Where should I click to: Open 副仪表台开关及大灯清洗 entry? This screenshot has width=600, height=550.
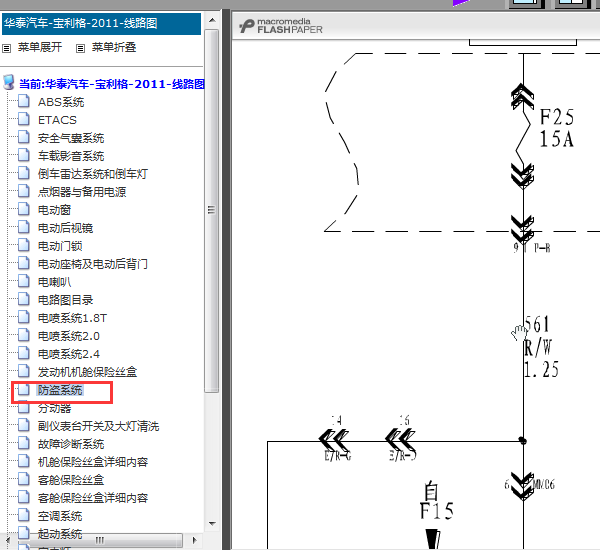(98, 426)
